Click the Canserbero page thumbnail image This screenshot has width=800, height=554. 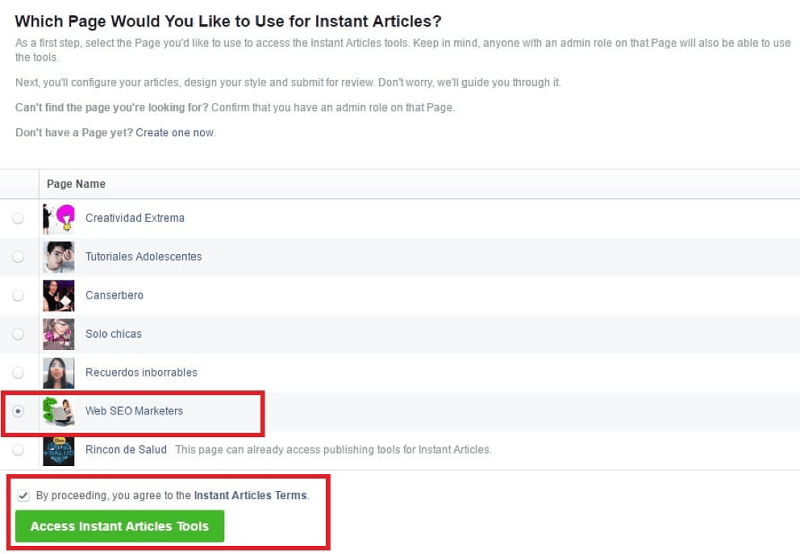[x=58, y=295]
